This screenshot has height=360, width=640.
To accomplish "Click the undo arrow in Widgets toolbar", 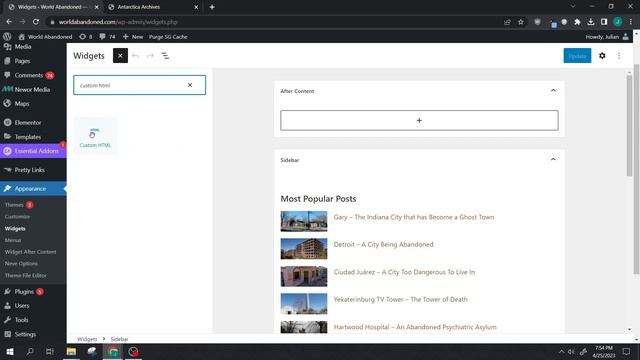I will coord(136,56).
